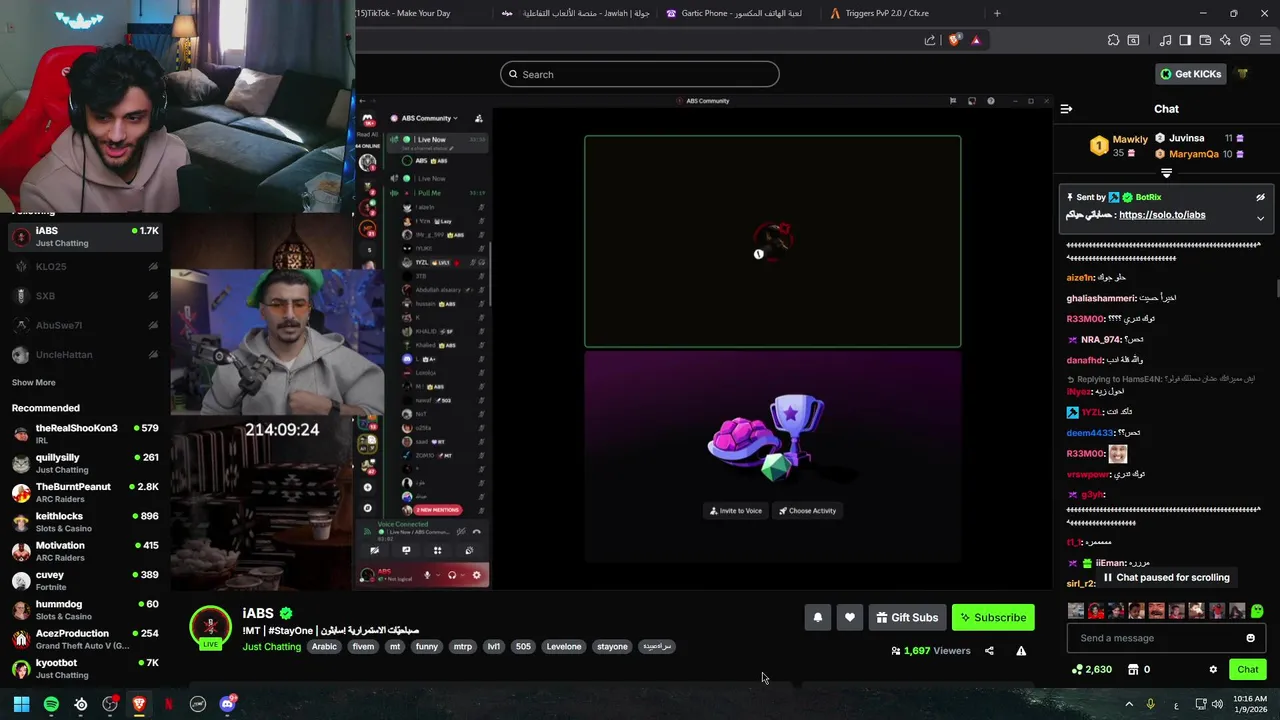The width and height of the screenshot is (1280, 720).
Task: Open chat settings gear
Action: pyautogui.click(x=1213, y=670)
